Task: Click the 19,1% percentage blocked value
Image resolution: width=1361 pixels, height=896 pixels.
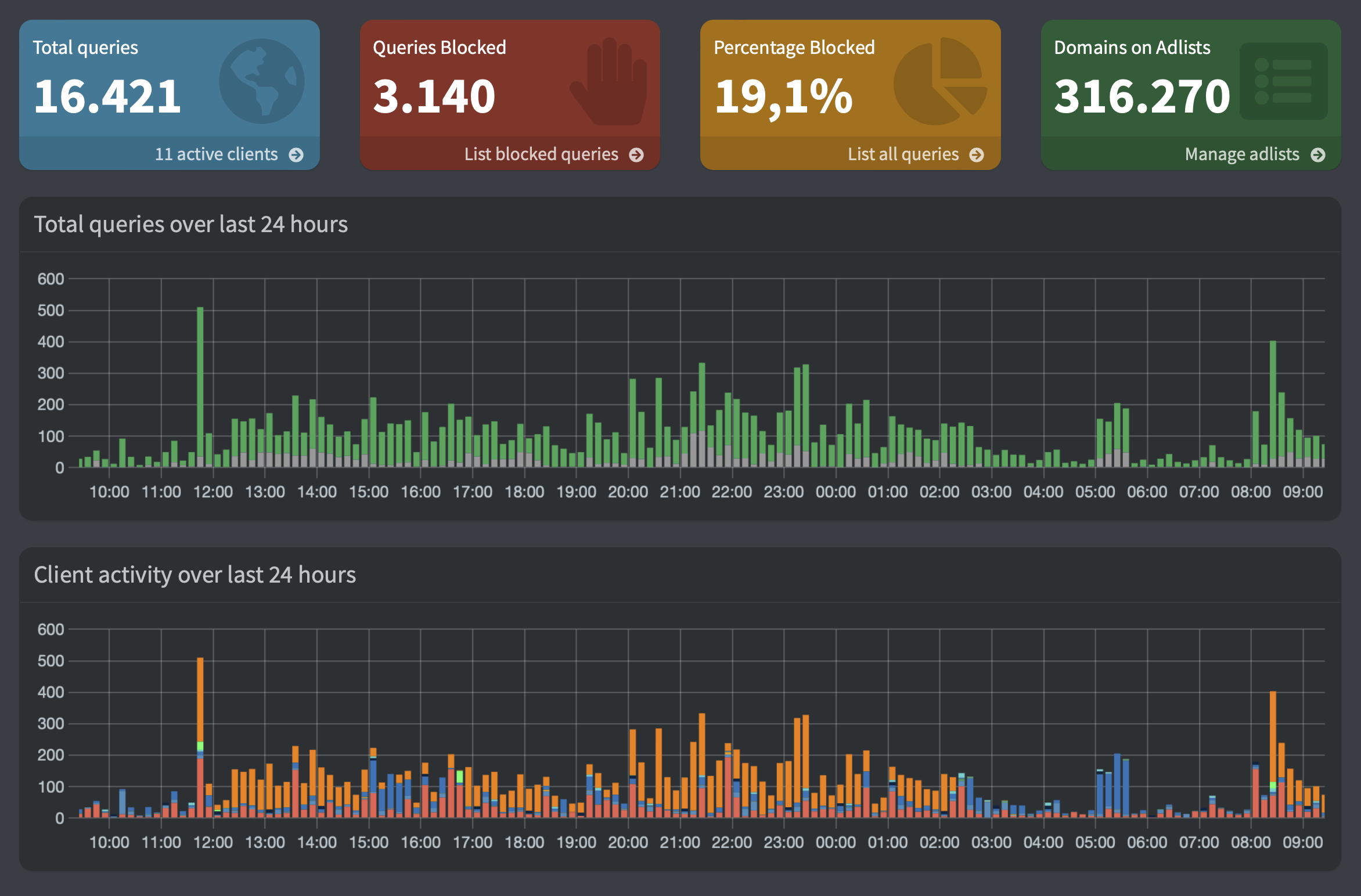Action: coord(783,96)
